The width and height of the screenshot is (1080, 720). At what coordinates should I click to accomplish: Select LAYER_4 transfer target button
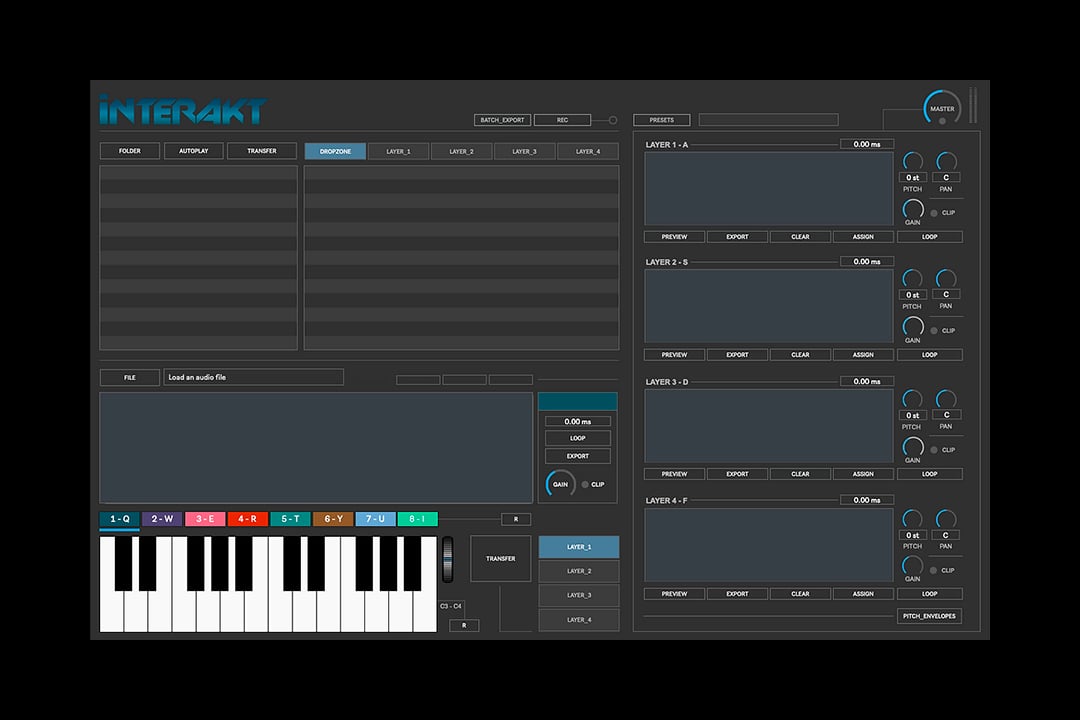[x=579, y=620]
